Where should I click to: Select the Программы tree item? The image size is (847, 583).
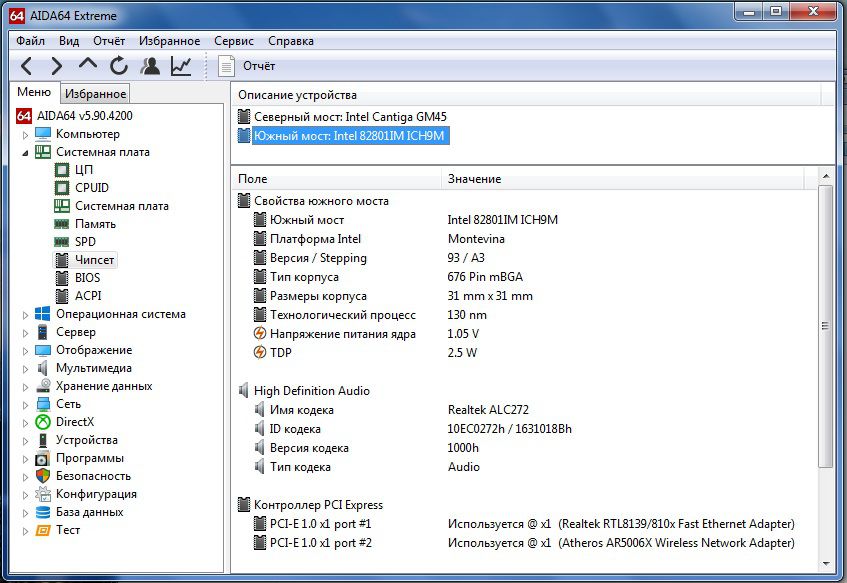(x=90, y=458)
